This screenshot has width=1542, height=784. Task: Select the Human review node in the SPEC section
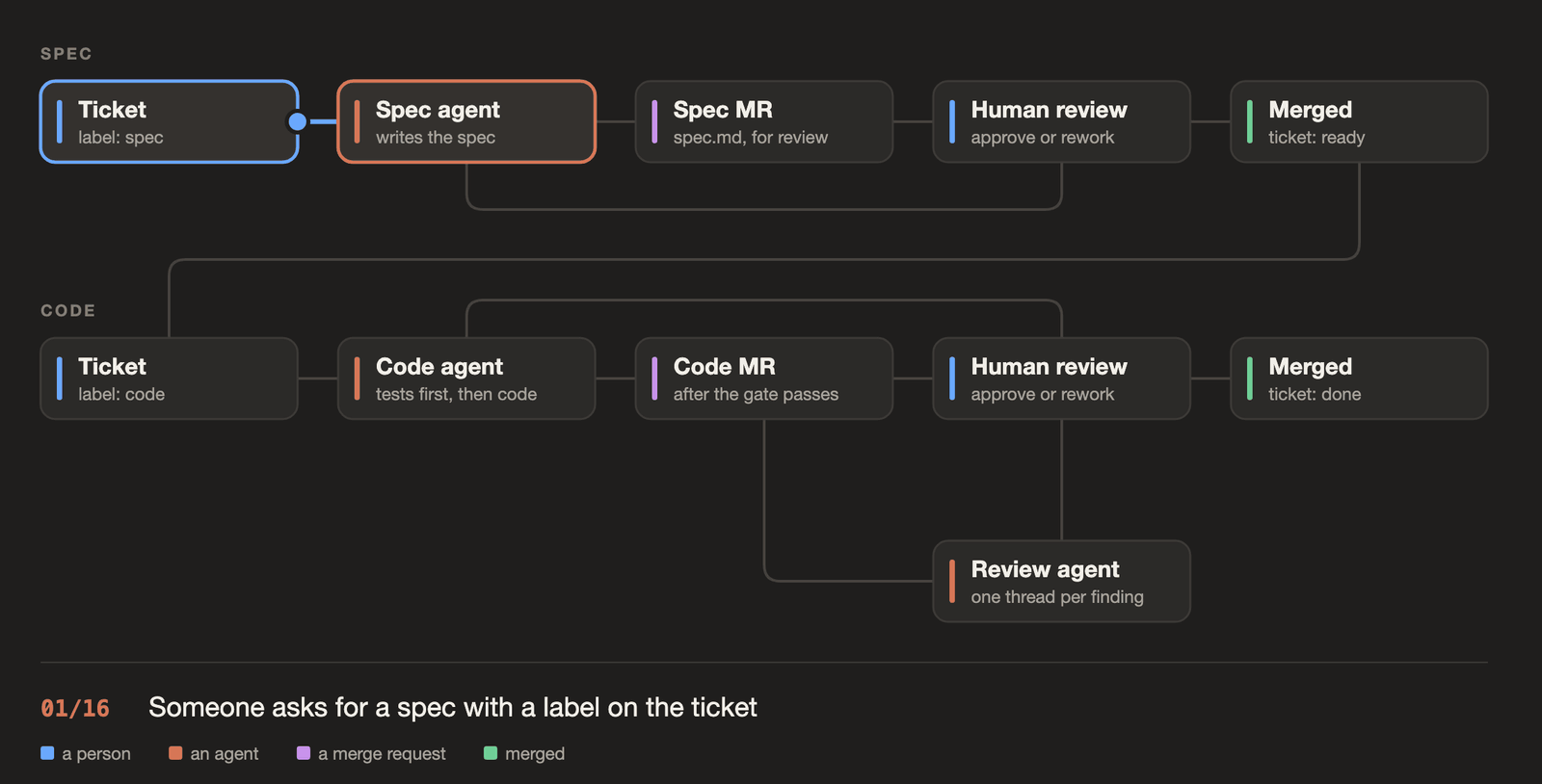(1062, 121)
